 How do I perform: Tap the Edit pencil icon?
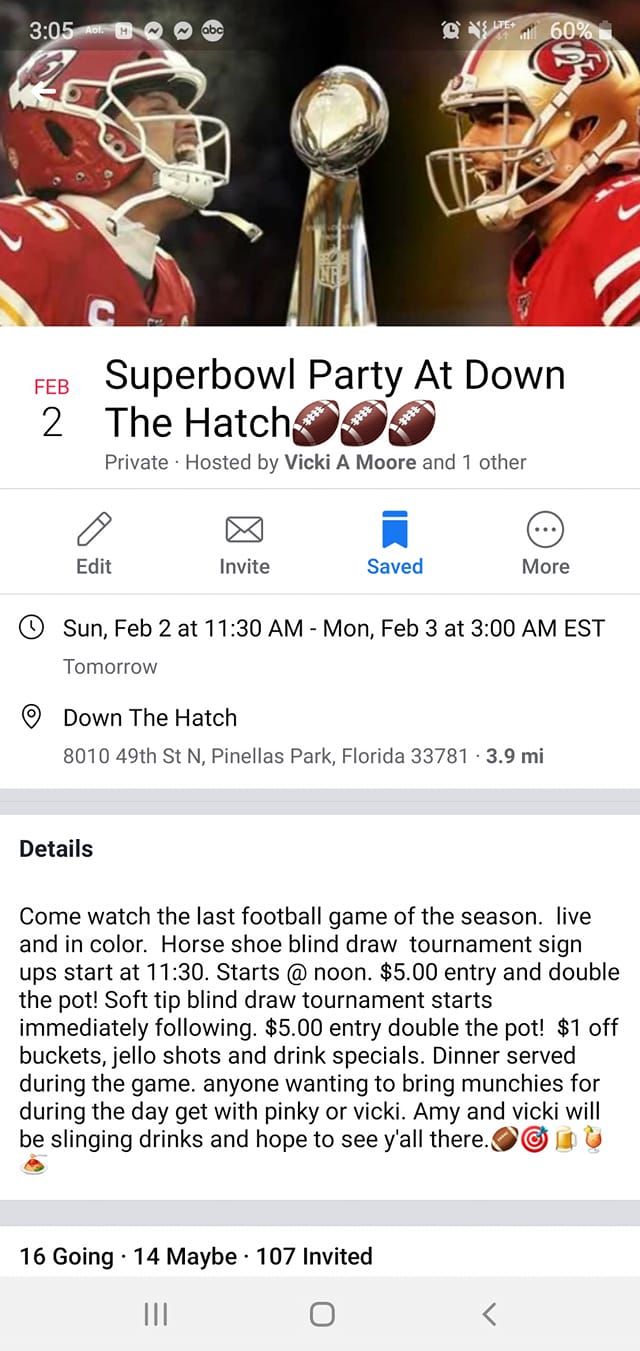click(x=94, y=528)
